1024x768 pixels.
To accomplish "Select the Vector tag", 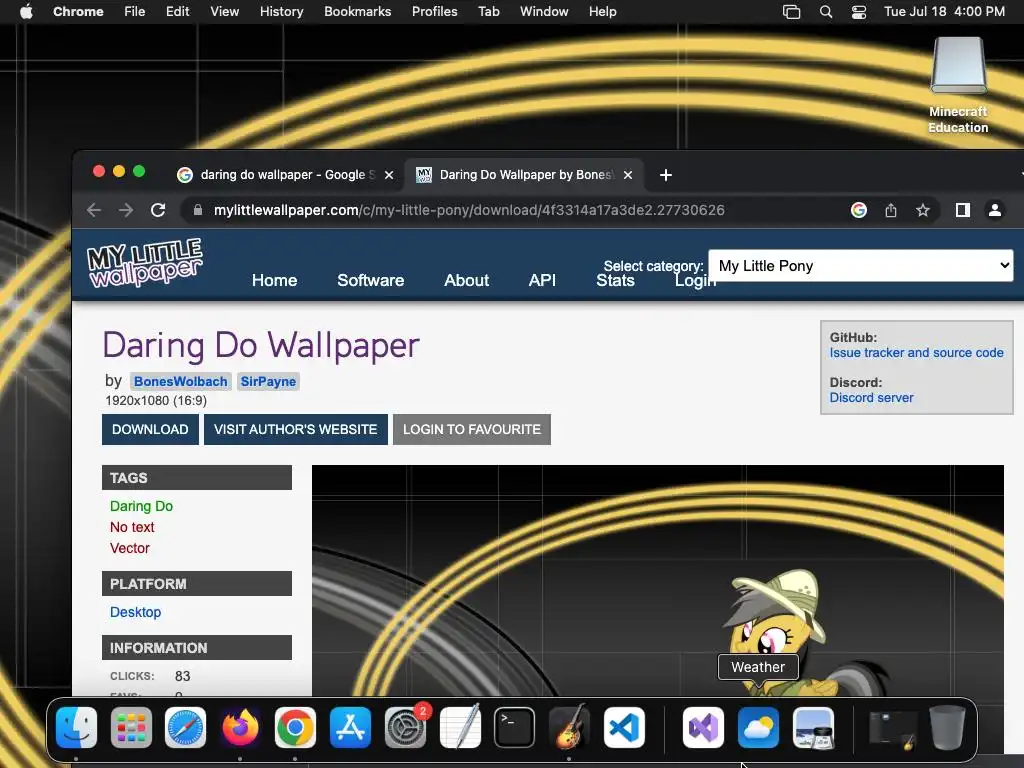I will pos(129,548).
